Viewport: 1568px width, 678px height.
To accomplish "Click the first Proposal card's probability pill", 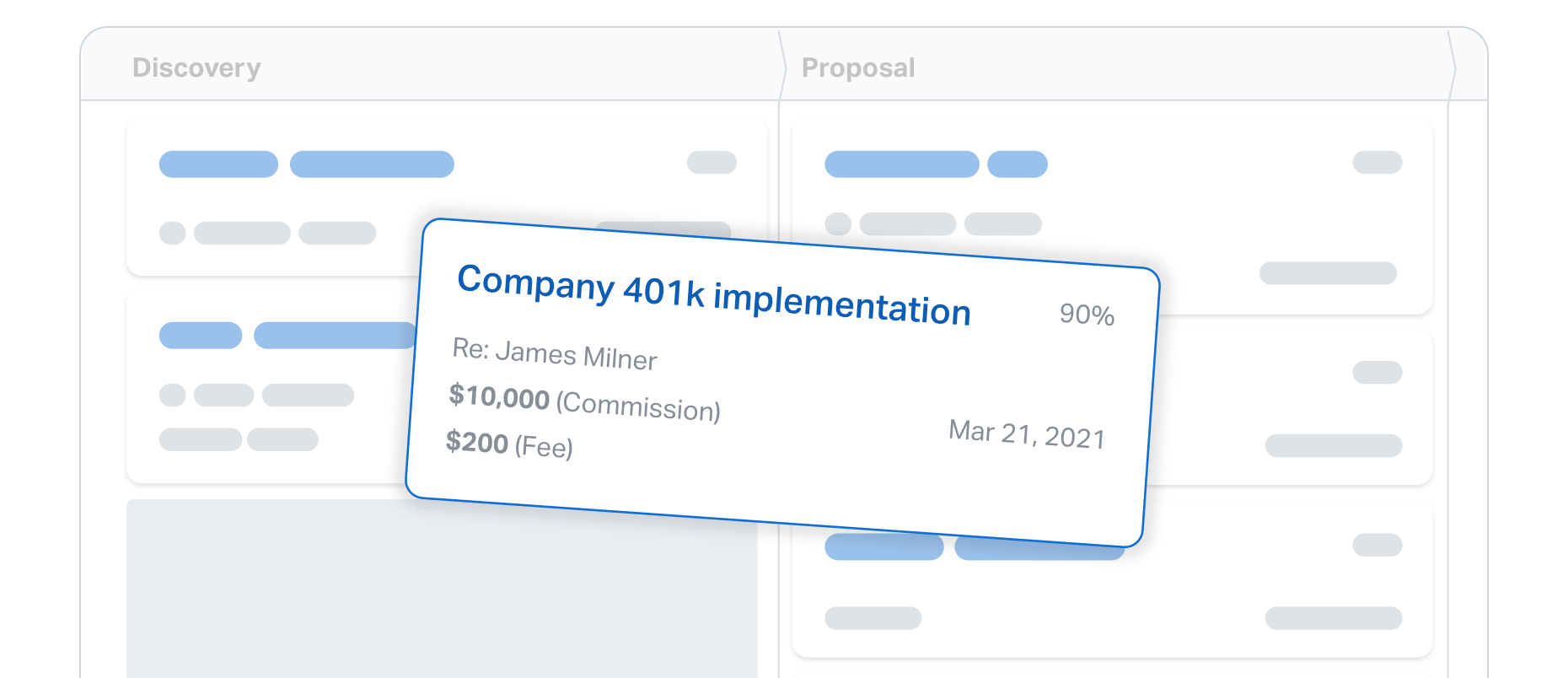I will pos(1377,162).
